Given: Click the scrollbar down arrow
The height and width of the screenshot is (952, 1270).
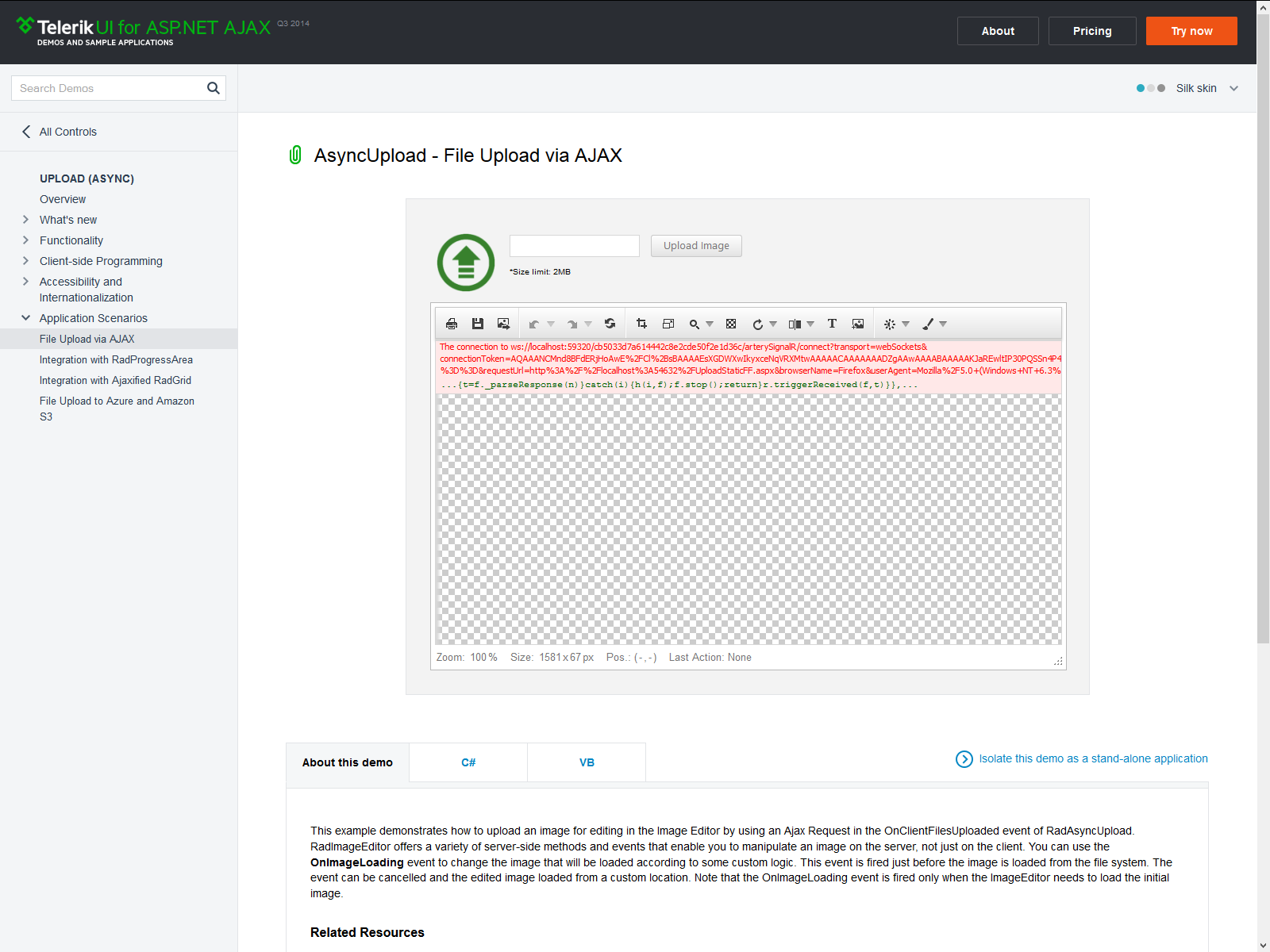Looking at the screenshot, I should click(x=1264, y=946).
